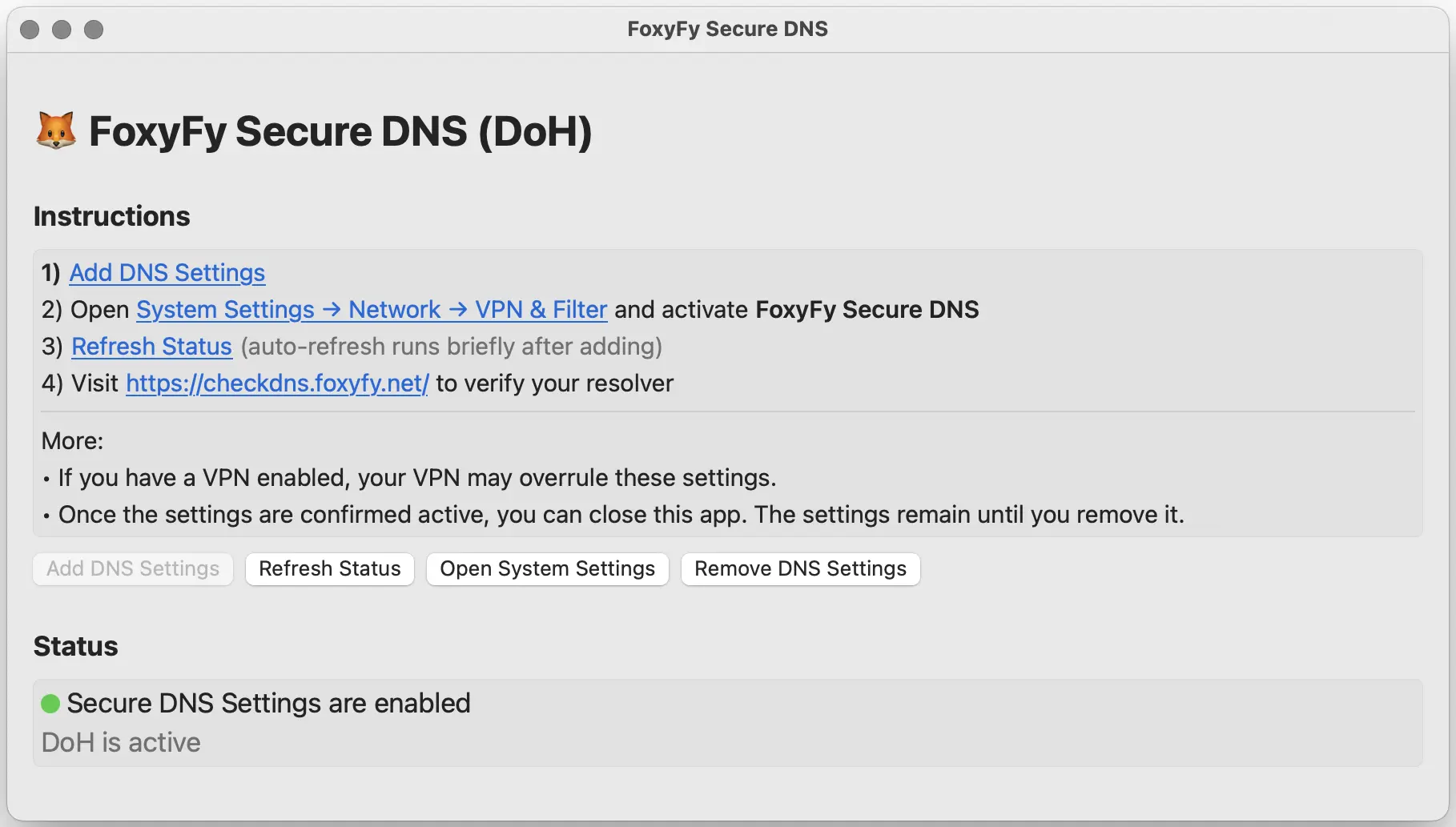Select the FoxyFy Secure DNS (DoH) heading

coord(340,131)
